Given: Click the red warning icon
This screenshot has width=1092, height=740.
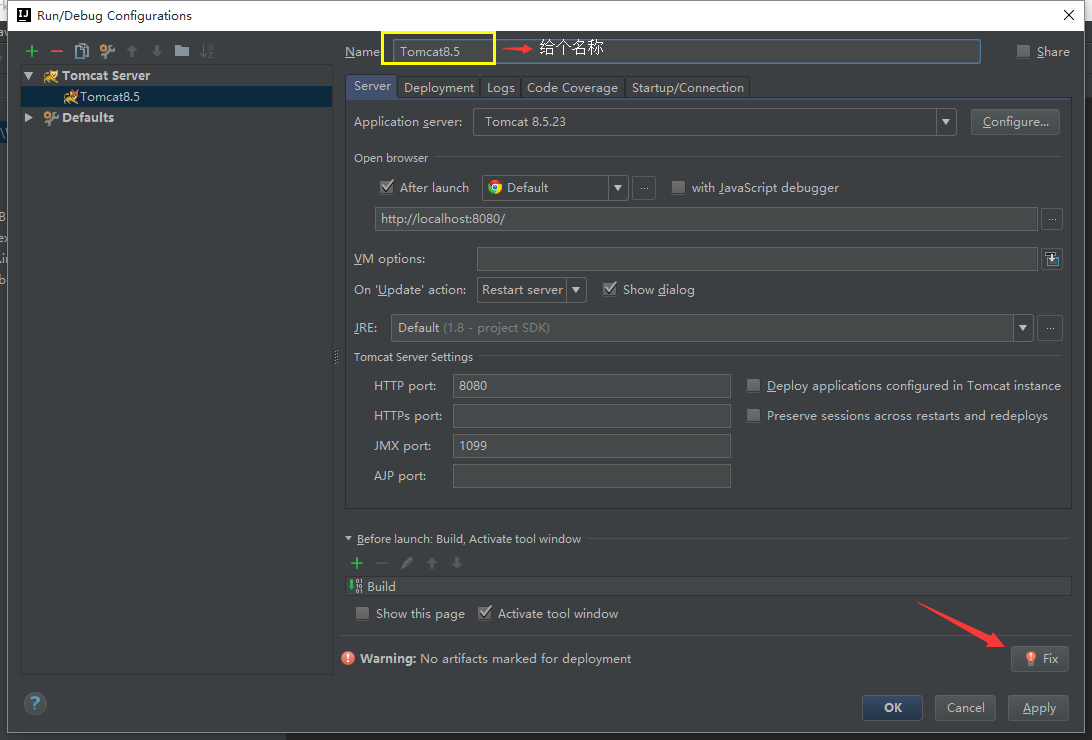Looking at the screenshot, I should click(x=348, y=658).
